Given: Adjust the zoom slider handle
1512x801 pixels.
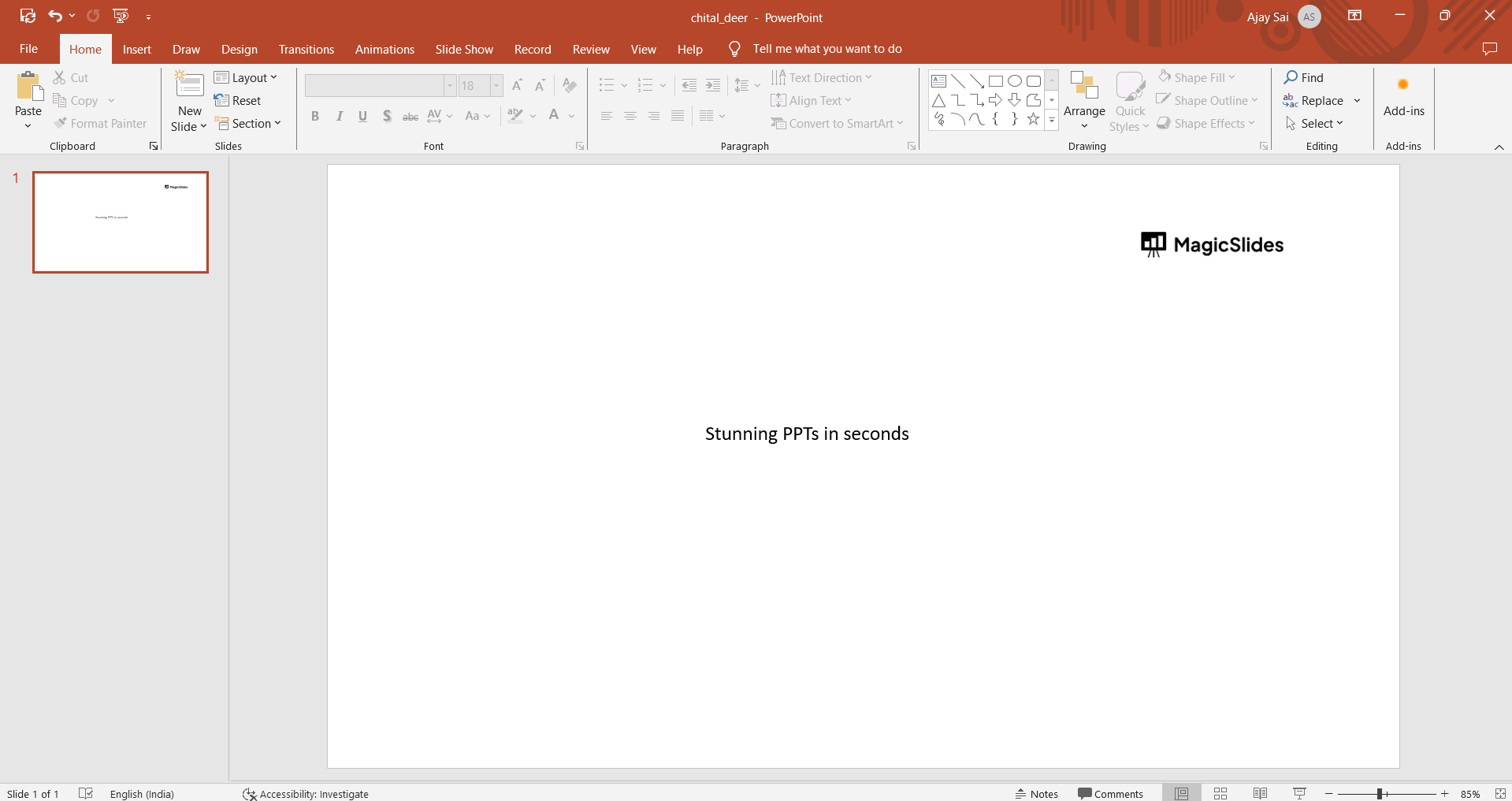Looking at the screenshot, I should 1380,794.
